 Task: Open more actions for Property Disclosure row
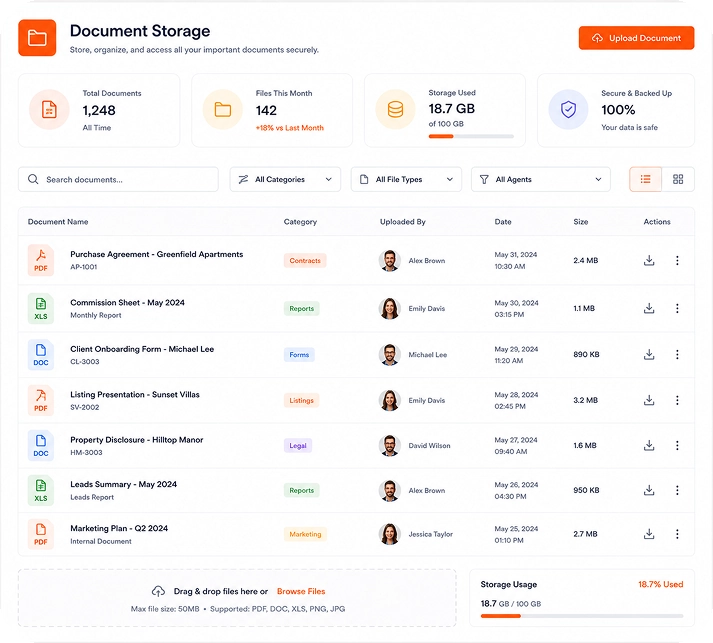677,445
